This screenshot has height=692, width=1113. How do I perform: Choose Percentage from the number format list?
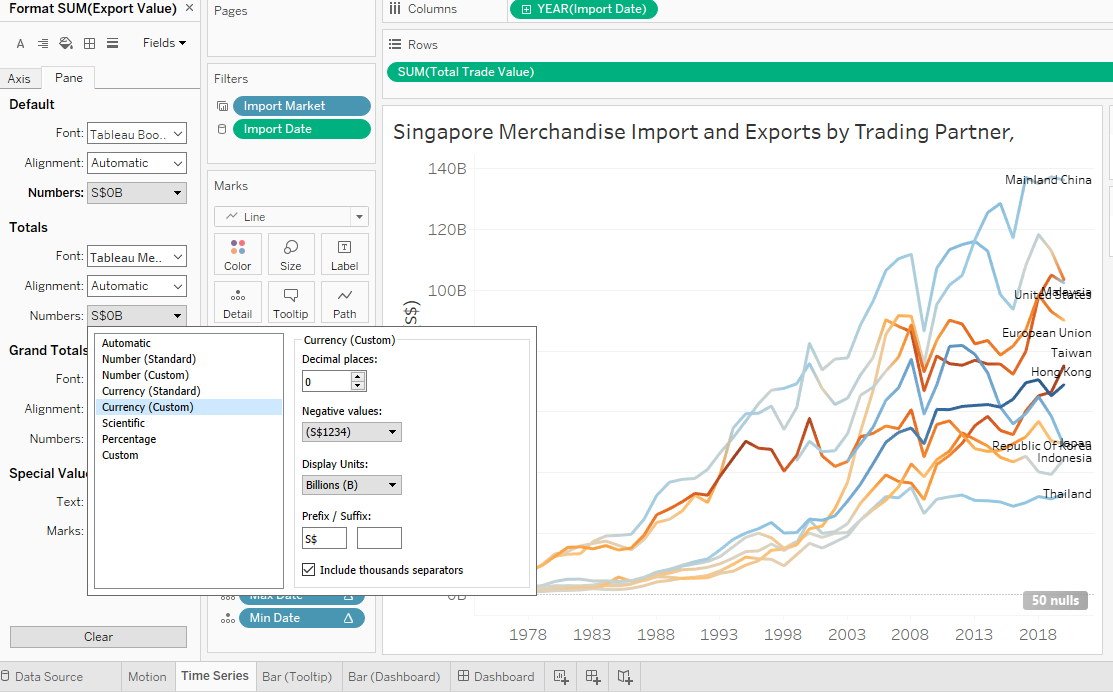pos(129,439)
